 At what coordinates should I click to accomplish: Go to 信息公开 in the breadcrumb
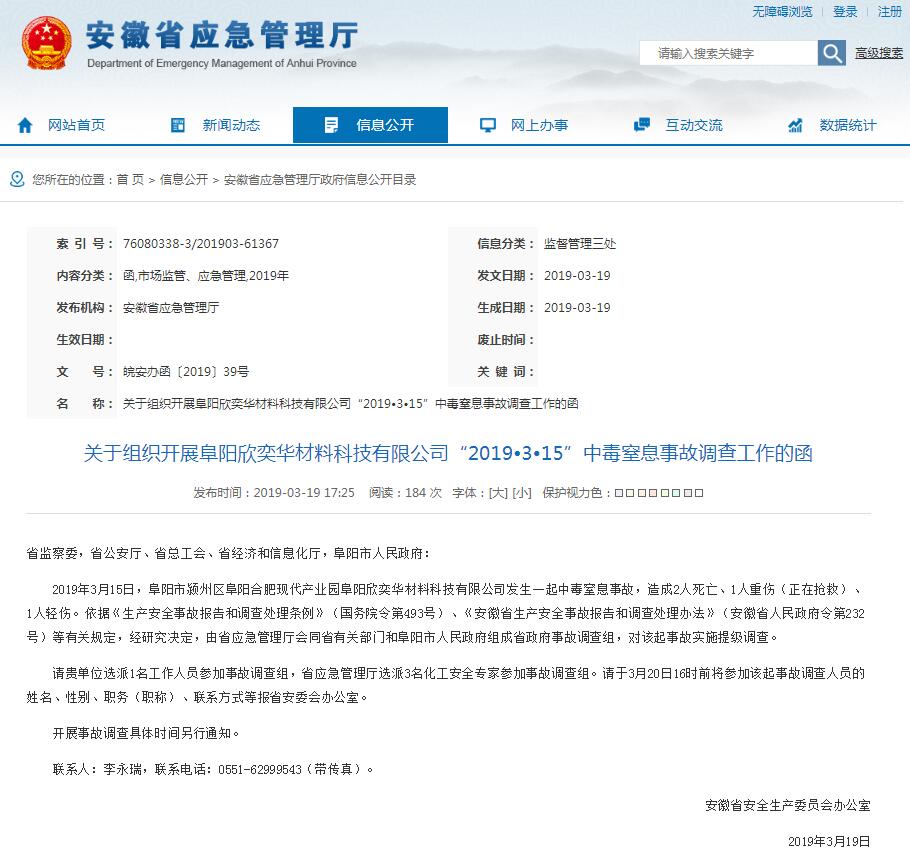[x=184, y=180]
